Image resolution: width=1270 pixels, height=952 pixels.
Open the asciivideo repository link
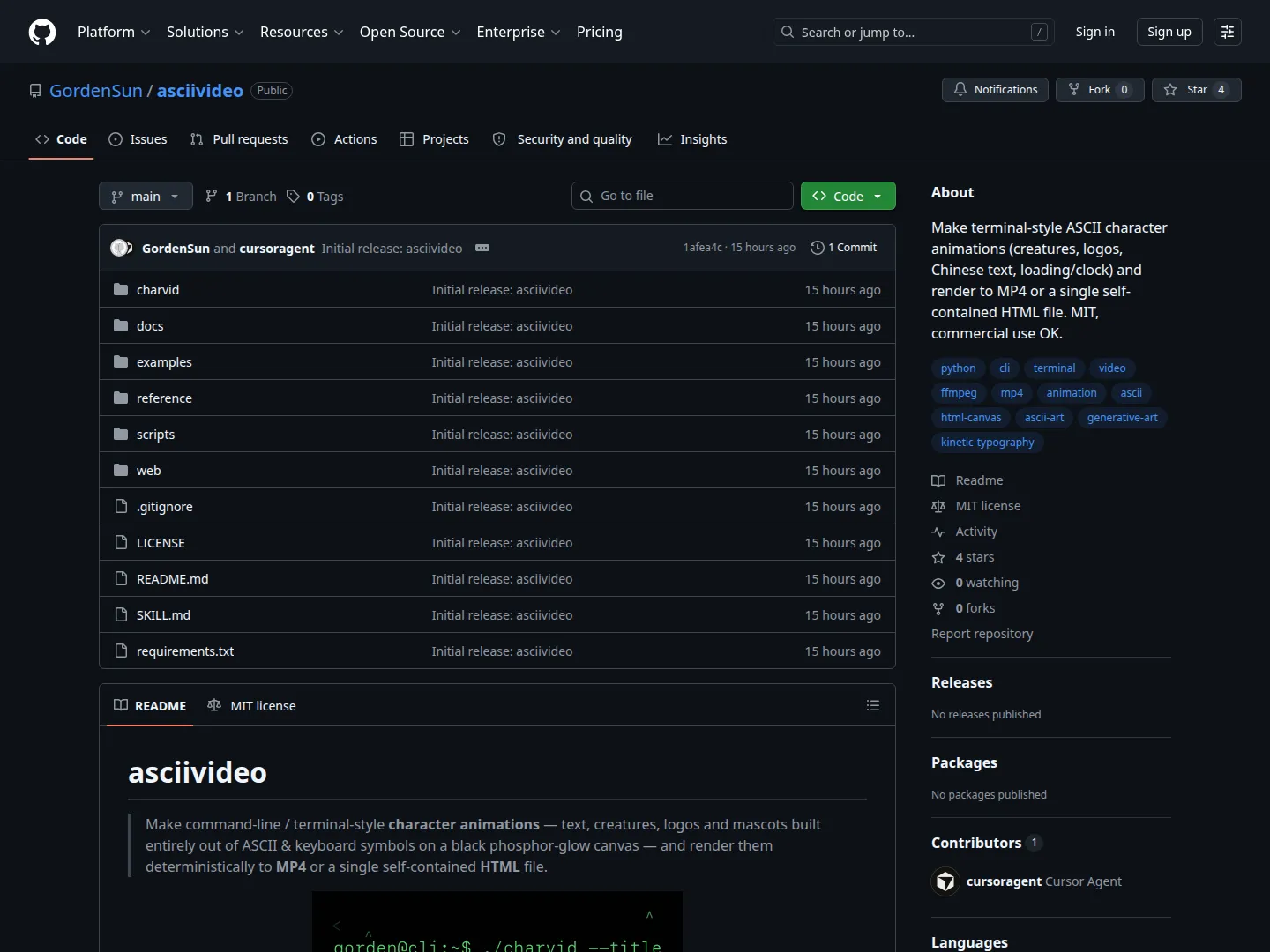200,91
